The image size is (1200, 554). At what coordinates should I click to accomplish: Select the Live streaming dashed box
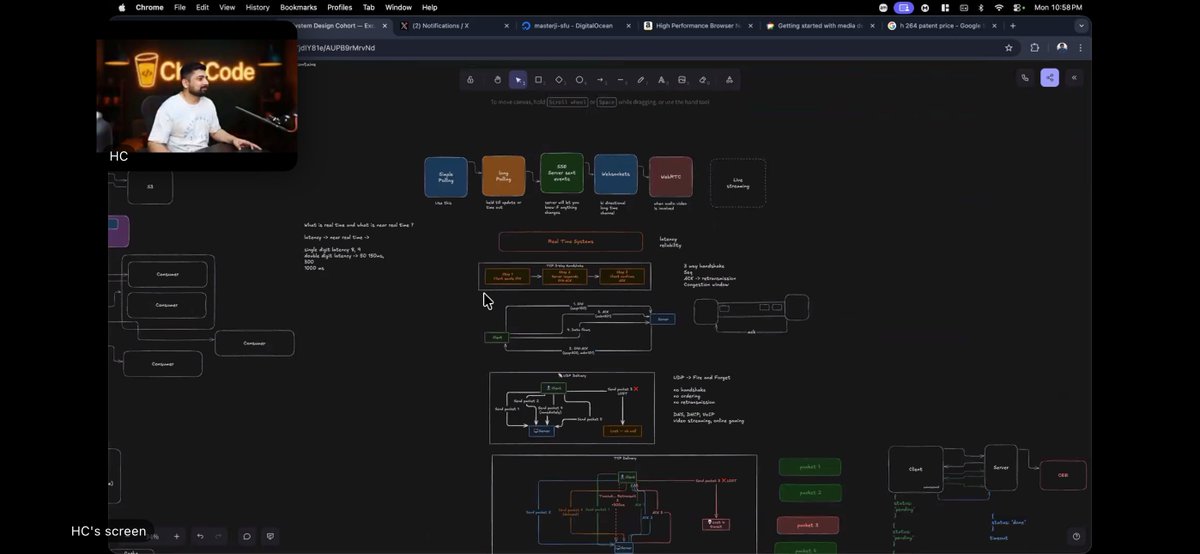pyautogui.click(x=738, y=183)
